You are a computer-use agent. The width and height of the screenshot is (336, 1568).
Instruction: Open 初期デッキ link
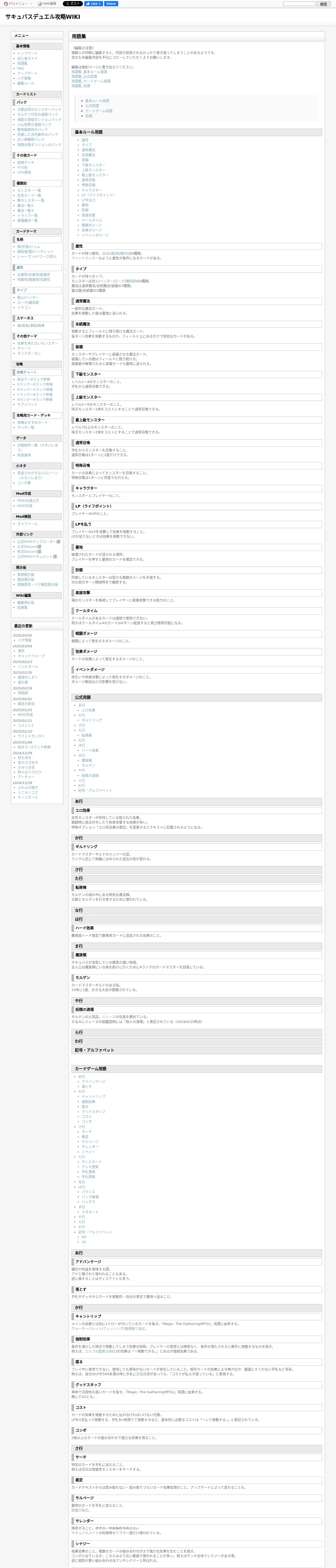[x=26, y=163]
